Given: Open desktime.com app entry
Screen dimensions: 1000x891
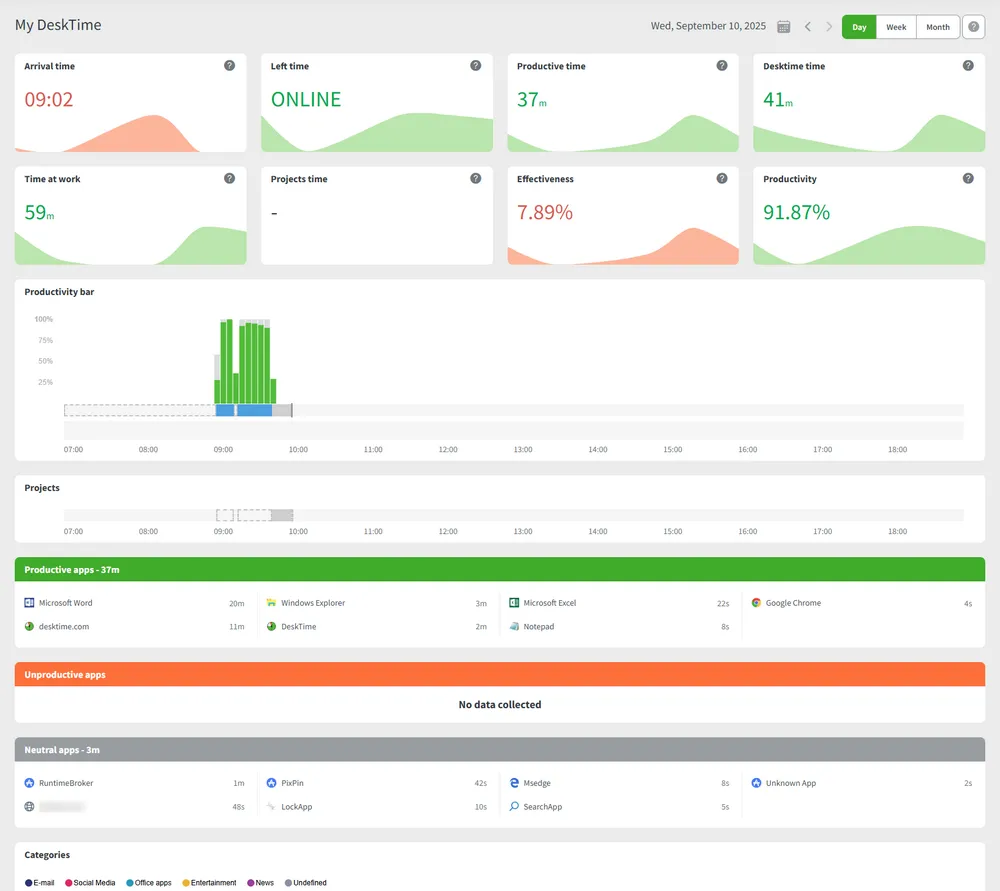Looking at the screenshot, I should point(63,627).
